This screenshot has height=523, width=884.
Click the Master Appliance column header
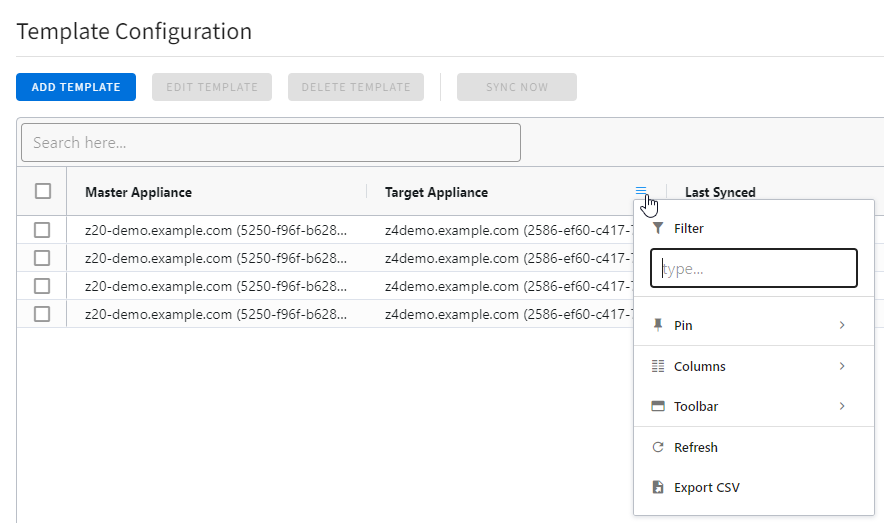click(138, 192)
